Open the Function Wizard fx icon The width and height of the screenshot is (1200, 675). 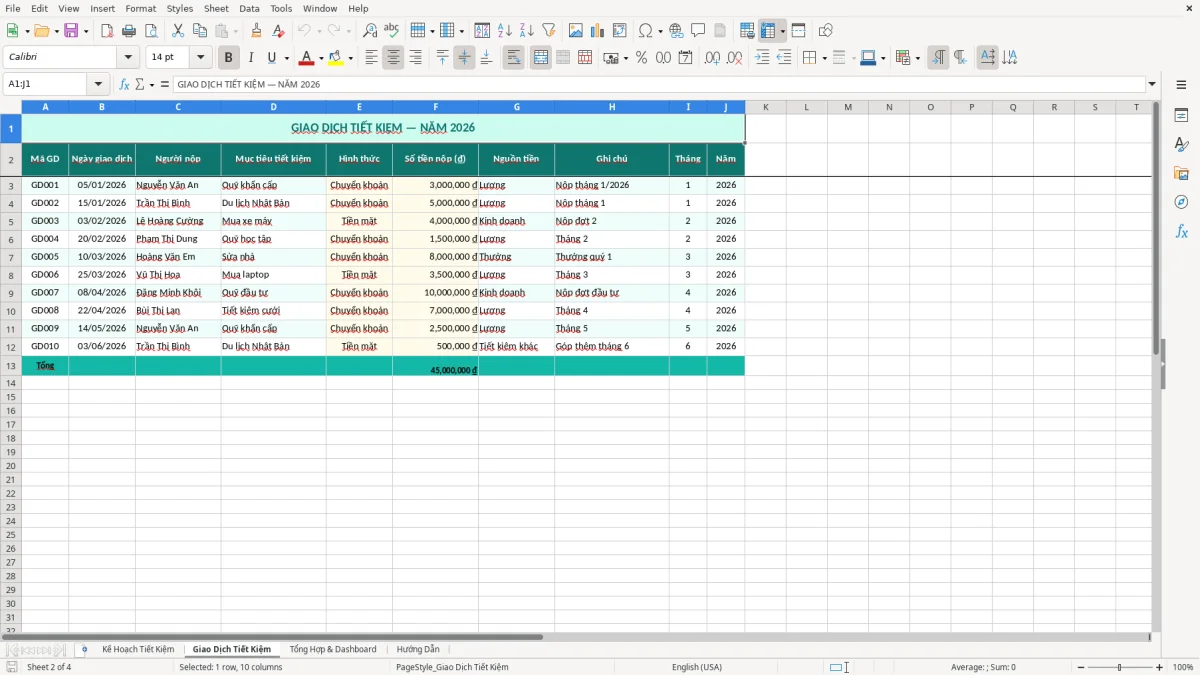coord(125,85)
